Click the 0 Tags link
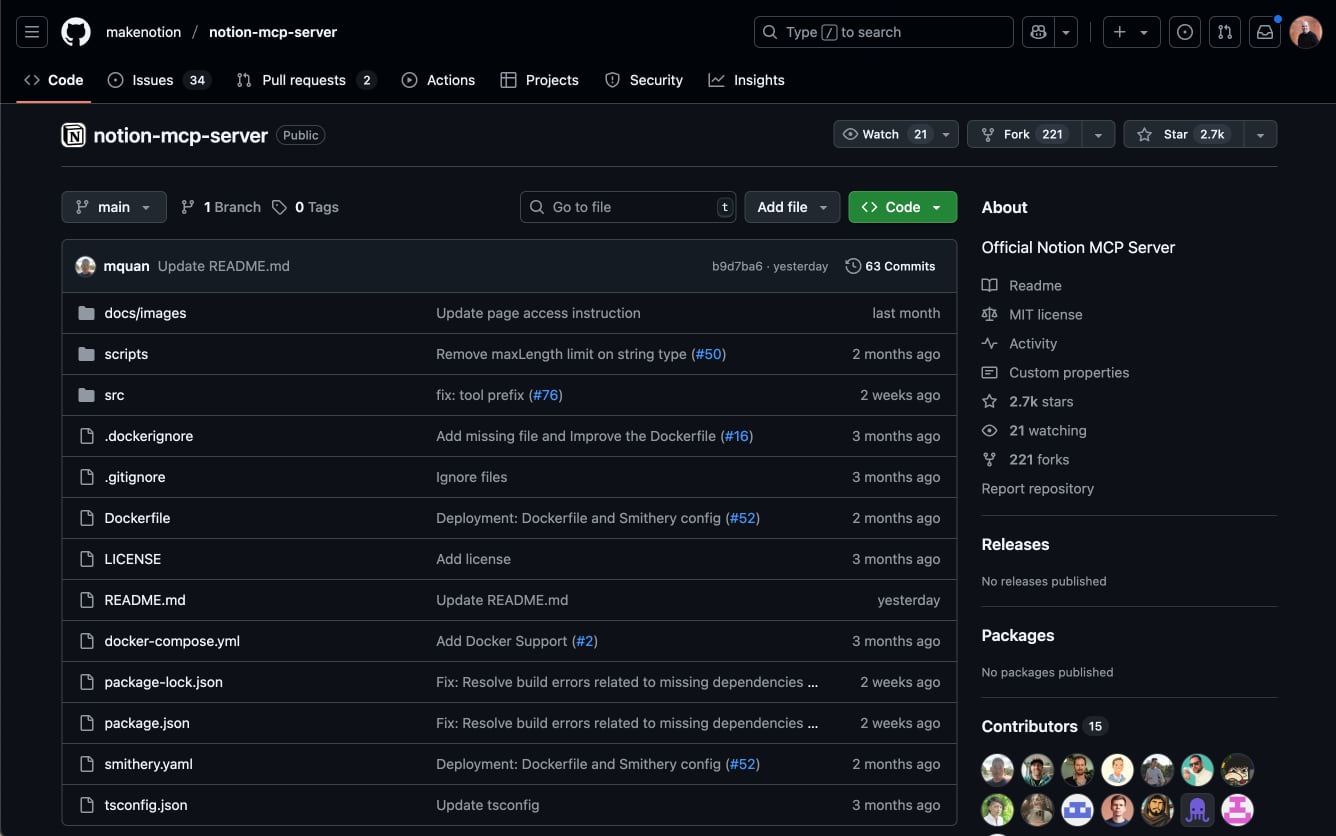This screenshot has height=836, width=1336. pyautogui.click(x=305, y=207)
